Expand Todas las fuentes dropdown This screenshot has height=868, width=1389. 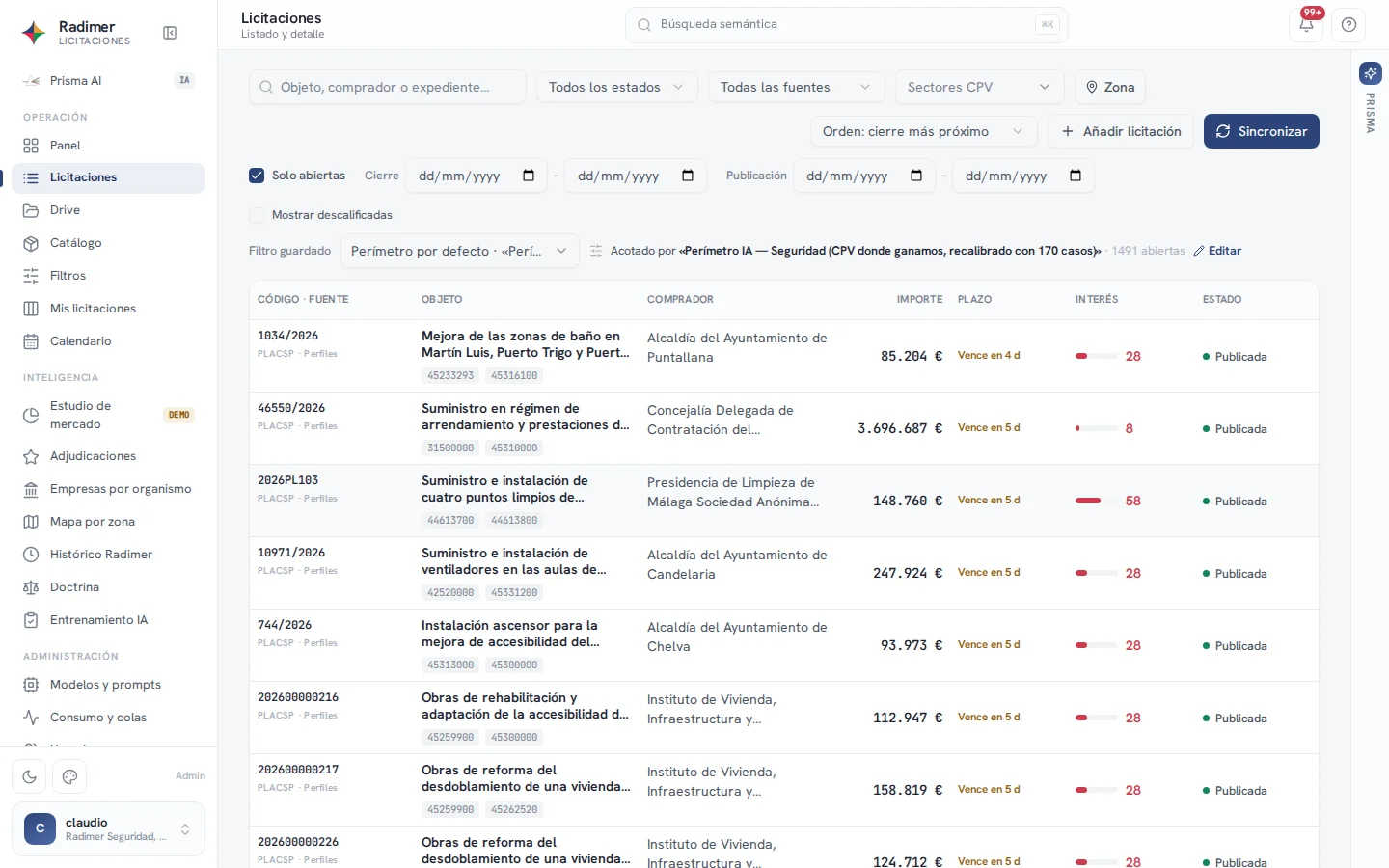(796, 87)
